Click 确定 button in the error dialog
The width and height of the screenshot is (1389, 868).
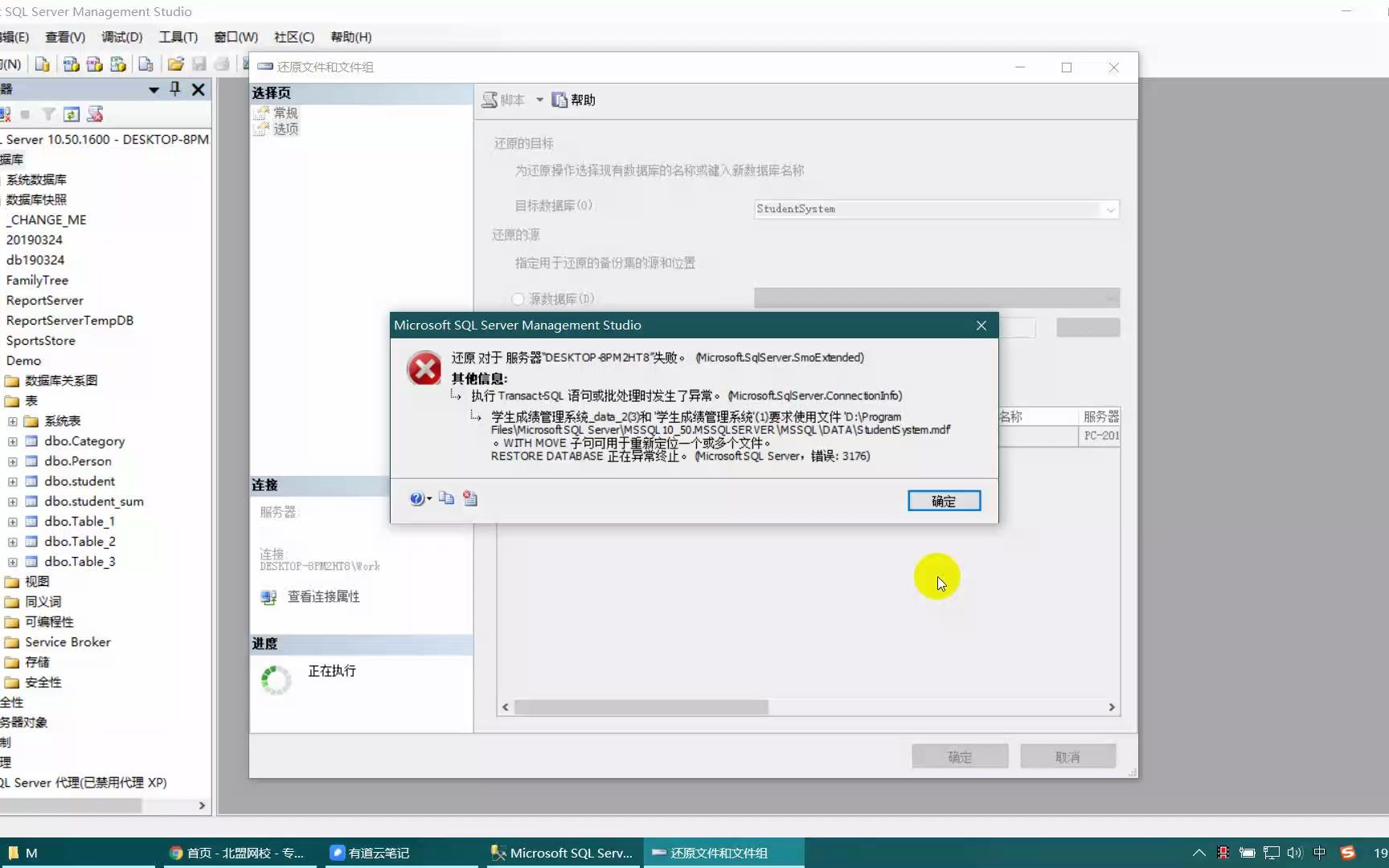pyautogui.click(x=944, y=501)
